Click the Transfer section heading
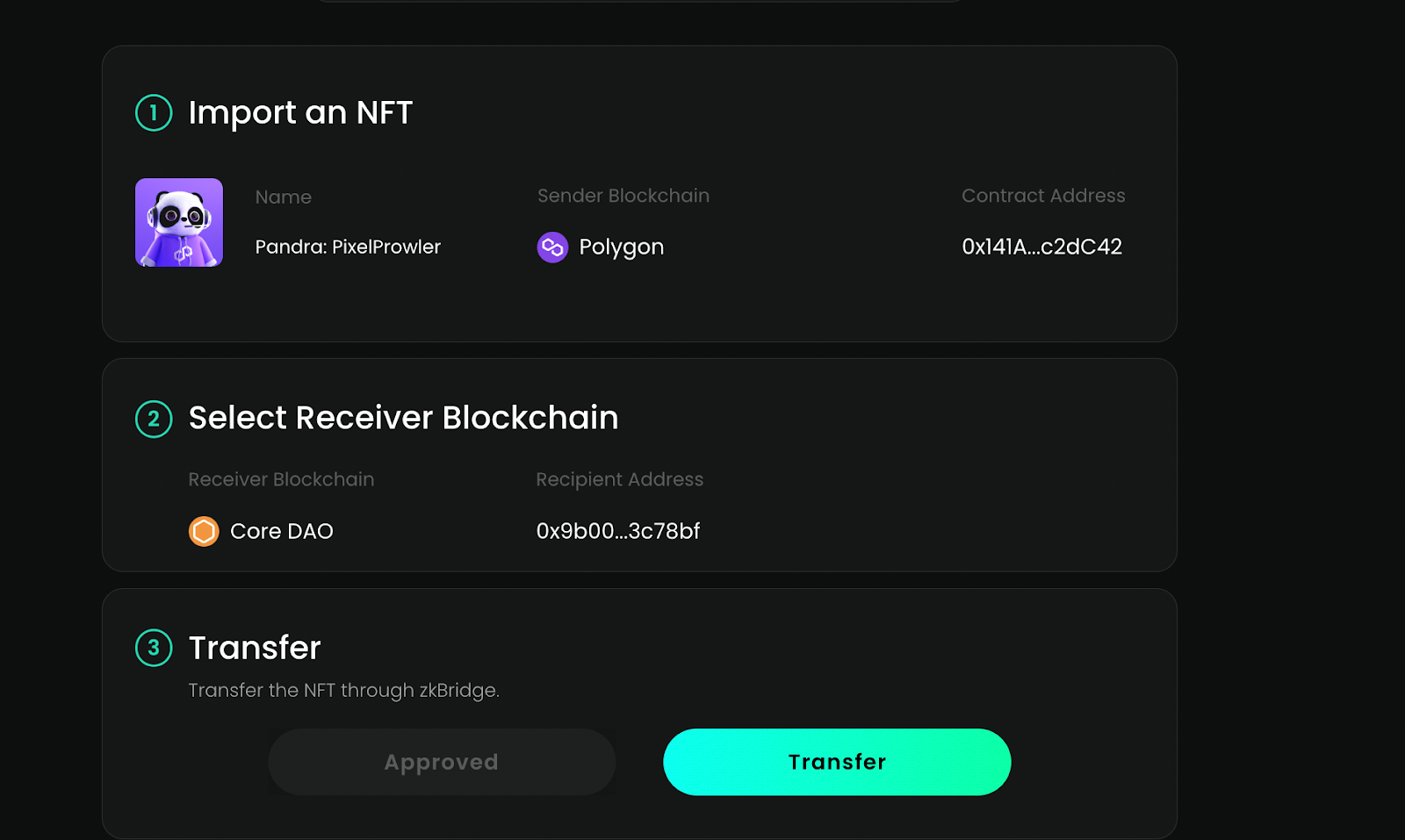 tap(255, 648)
